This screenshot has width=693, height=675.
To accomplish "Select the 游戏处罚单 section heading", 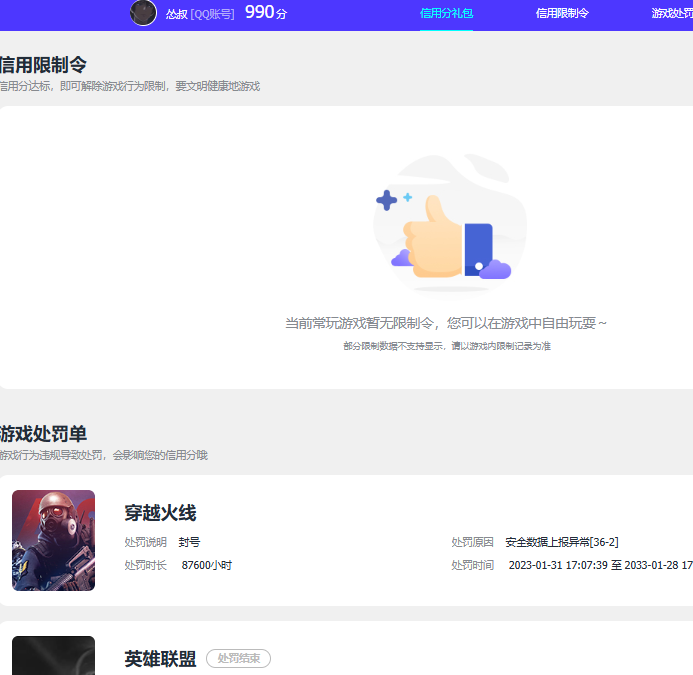I will pos(43,434).
